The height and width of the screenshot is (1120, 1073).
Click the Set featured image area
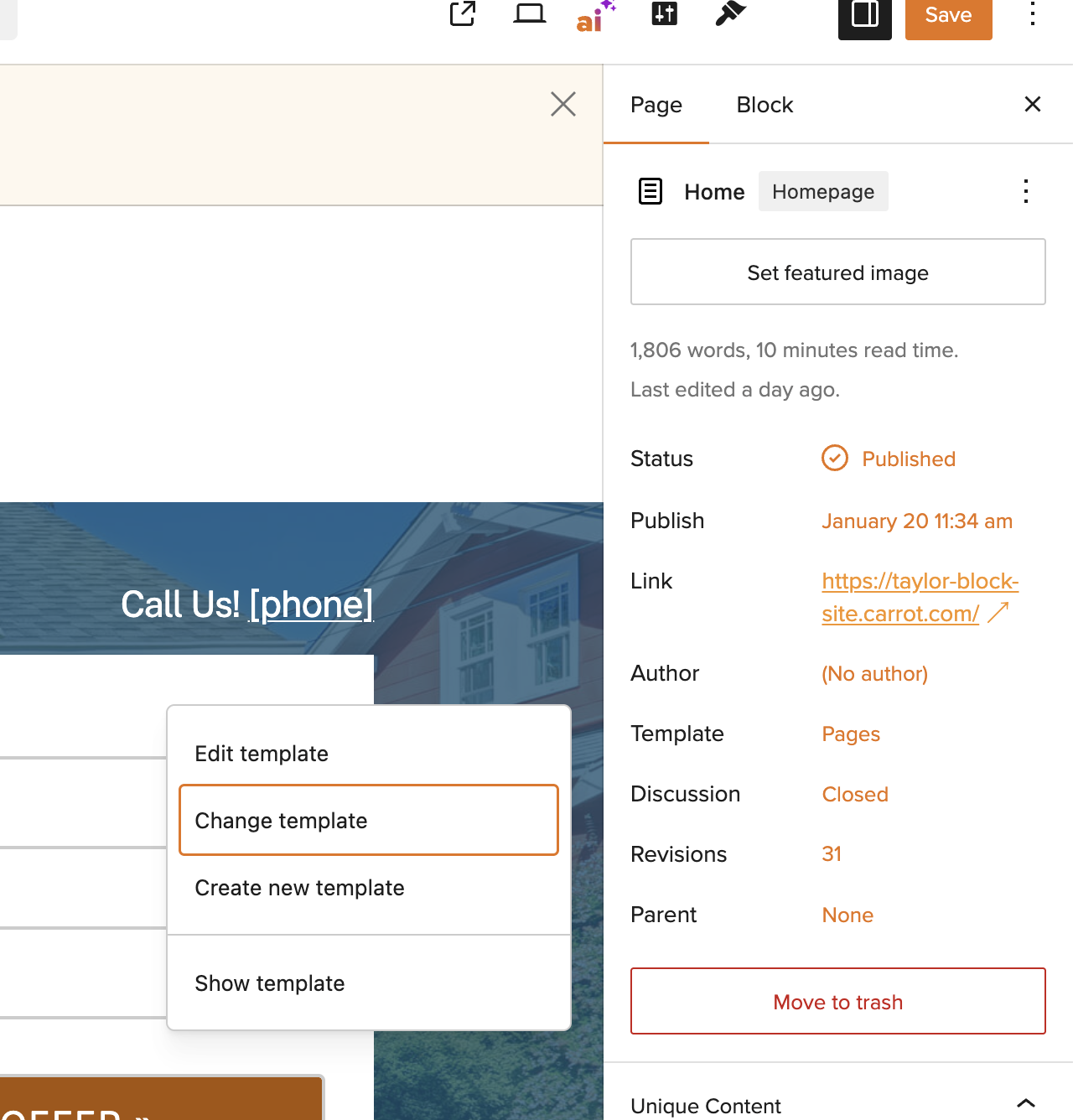point(837,272)
